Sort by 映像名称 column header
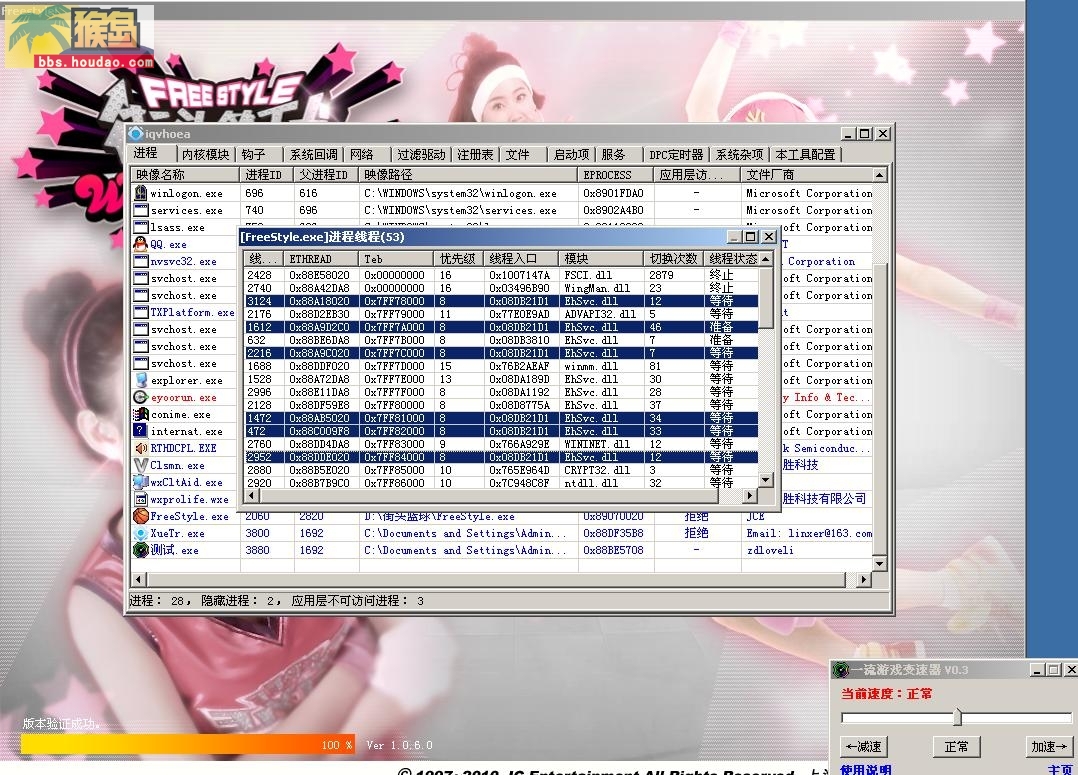 [185, 175]
